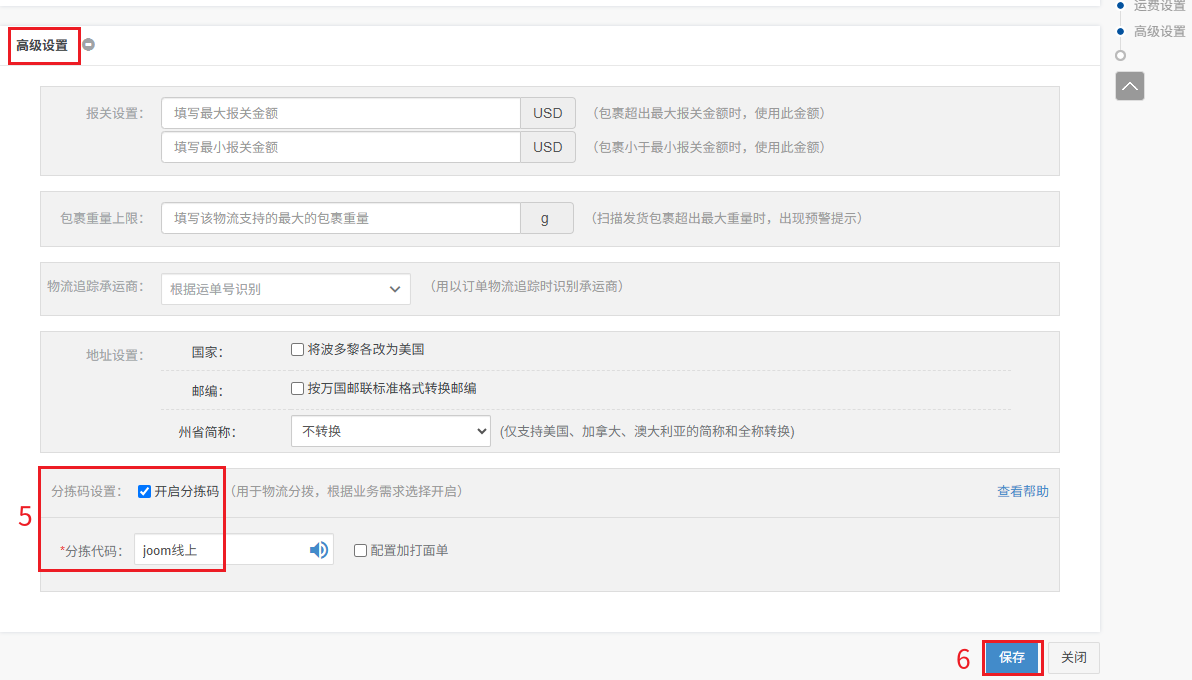Image resolution: width=1192 pixels, height=680 pixels.
Task: Open the 查看帮助 link
Action: tap(1022, 491)
